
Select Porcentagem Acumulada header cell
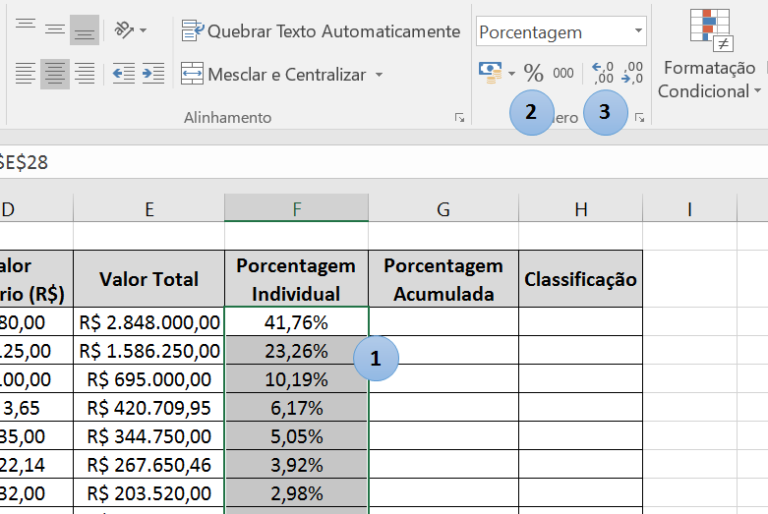pyautogui.click(x=443, y=279)
